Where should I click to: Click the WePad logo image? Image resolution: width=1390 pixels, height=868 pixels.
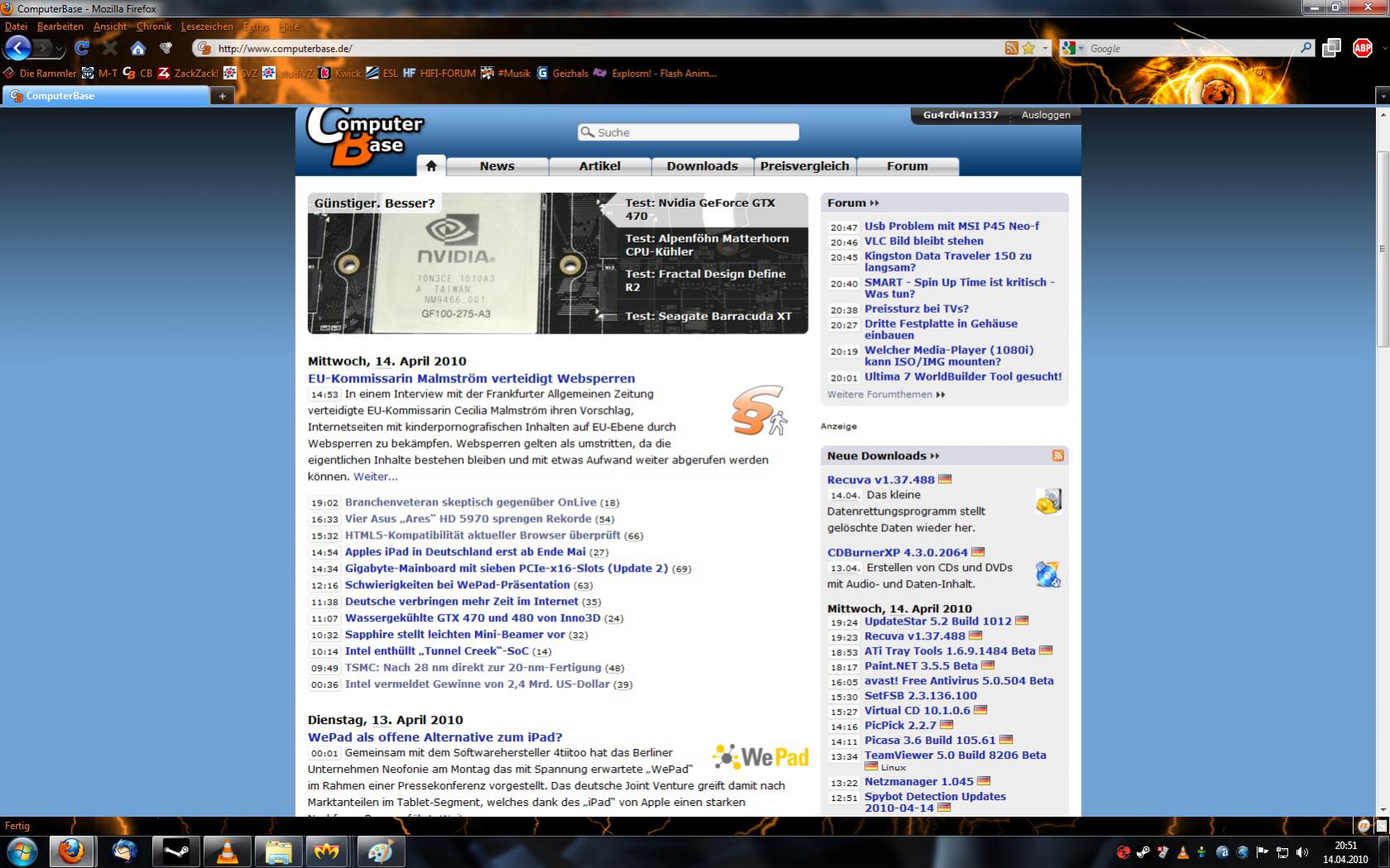760,756
